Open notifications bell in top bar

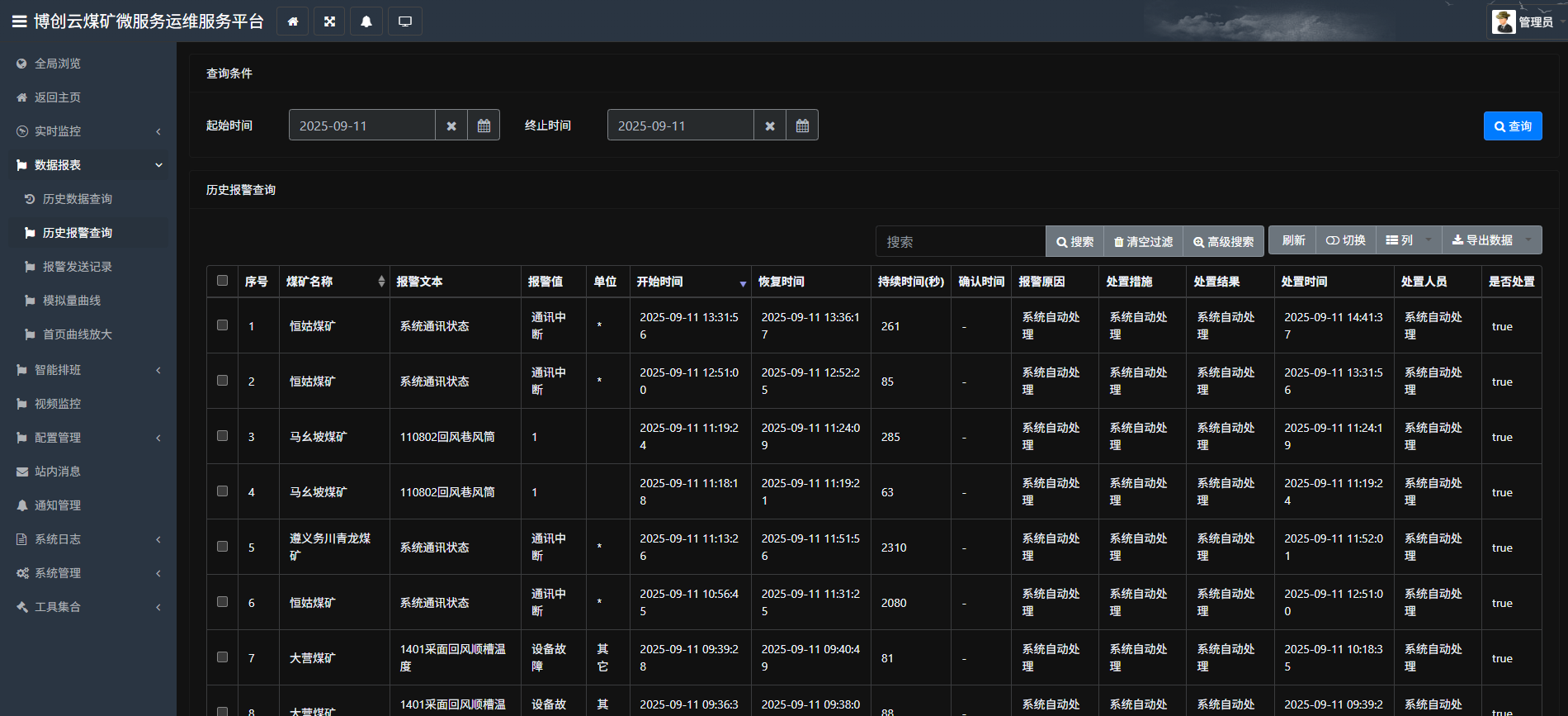366,21
